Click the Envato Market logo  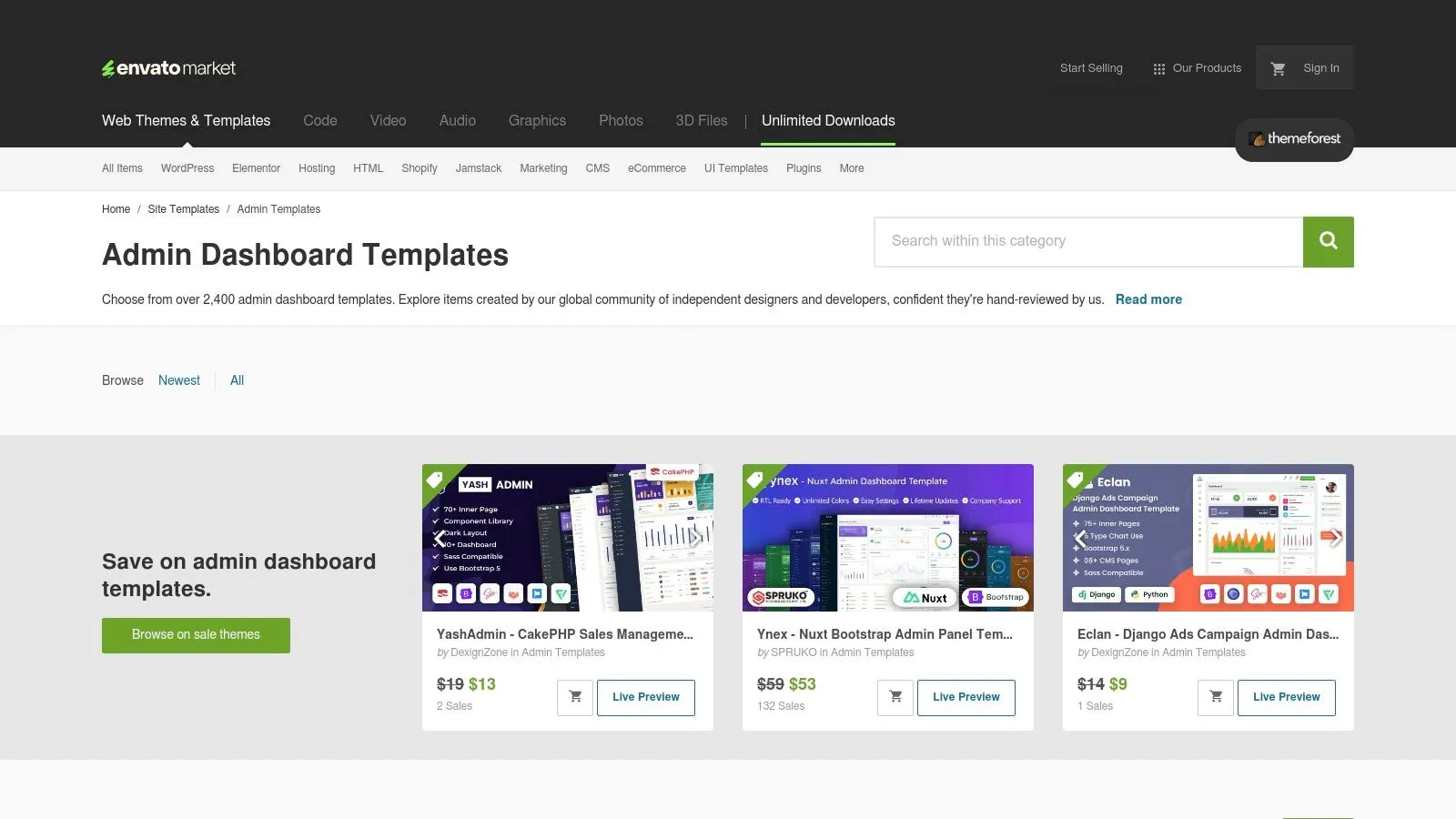click(x=168, y=68)
